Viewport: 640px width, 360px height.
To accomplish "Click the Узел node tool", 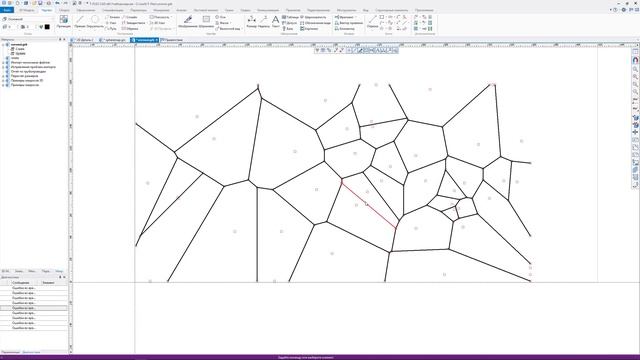I will (111, 23).
